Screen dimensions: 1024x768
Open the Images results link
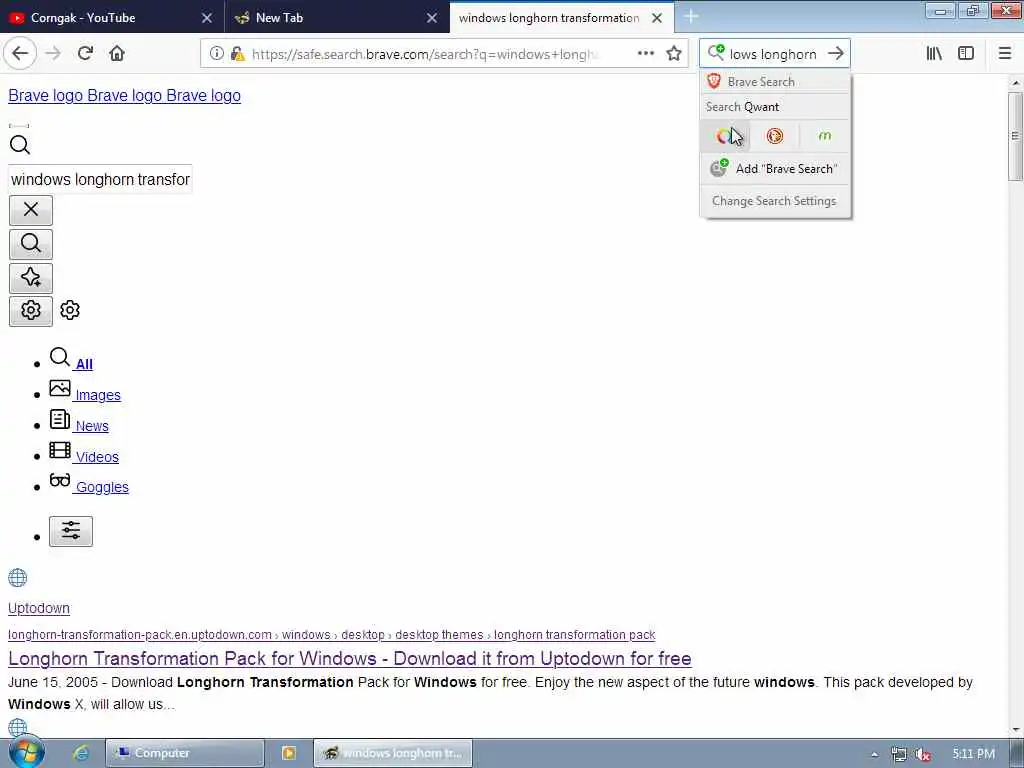98,395
